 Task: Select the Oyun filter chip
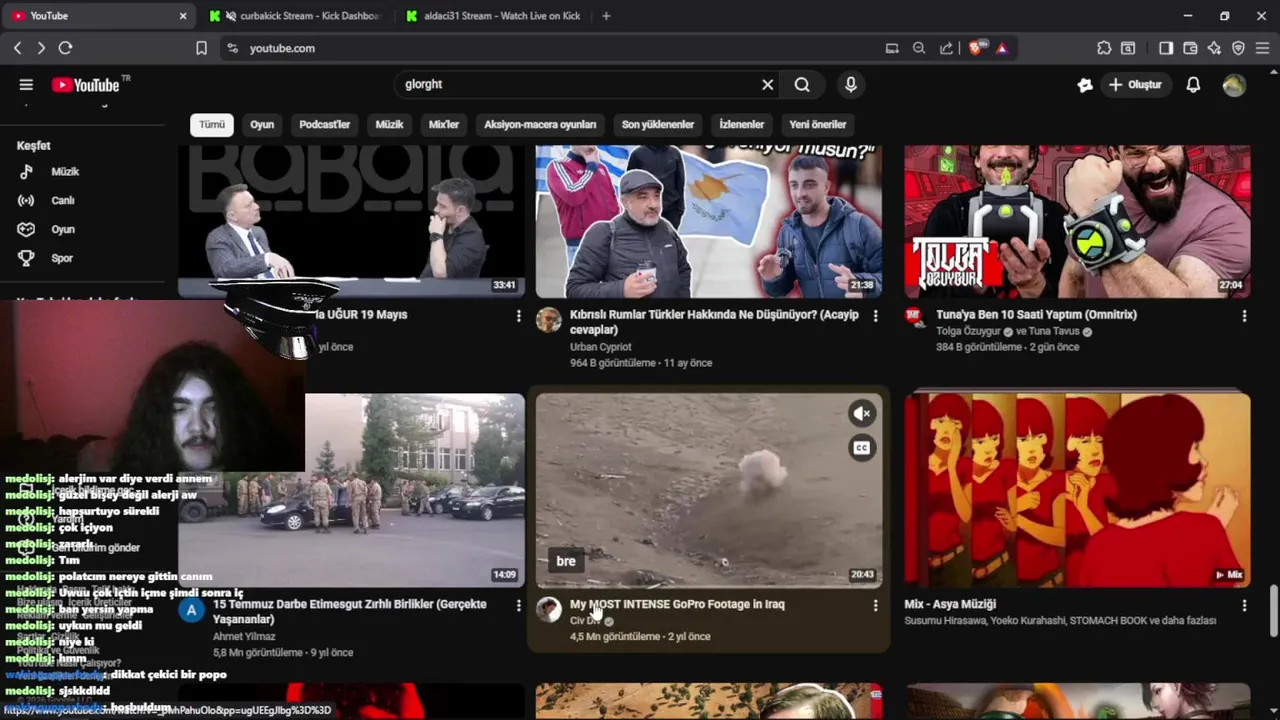point(262,125)
